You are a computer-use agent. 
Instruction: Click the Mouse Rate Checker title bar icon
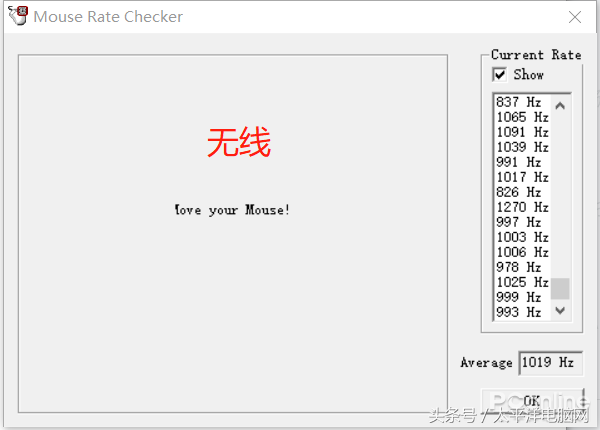coord(18,16)
